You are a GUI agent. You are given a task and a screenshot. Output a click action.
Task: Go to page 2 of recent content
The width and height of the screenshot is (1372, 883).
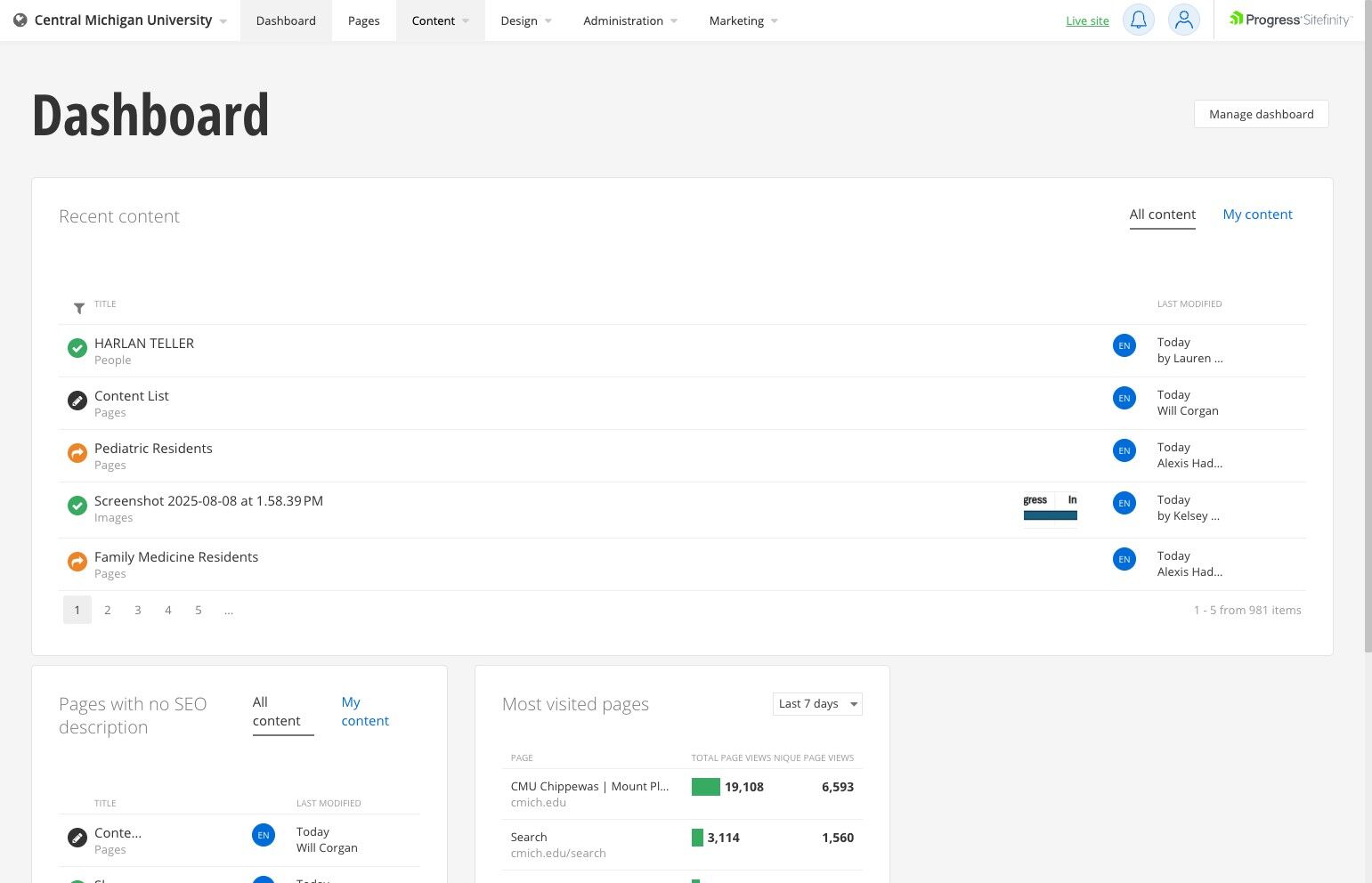tap(108, 610)
